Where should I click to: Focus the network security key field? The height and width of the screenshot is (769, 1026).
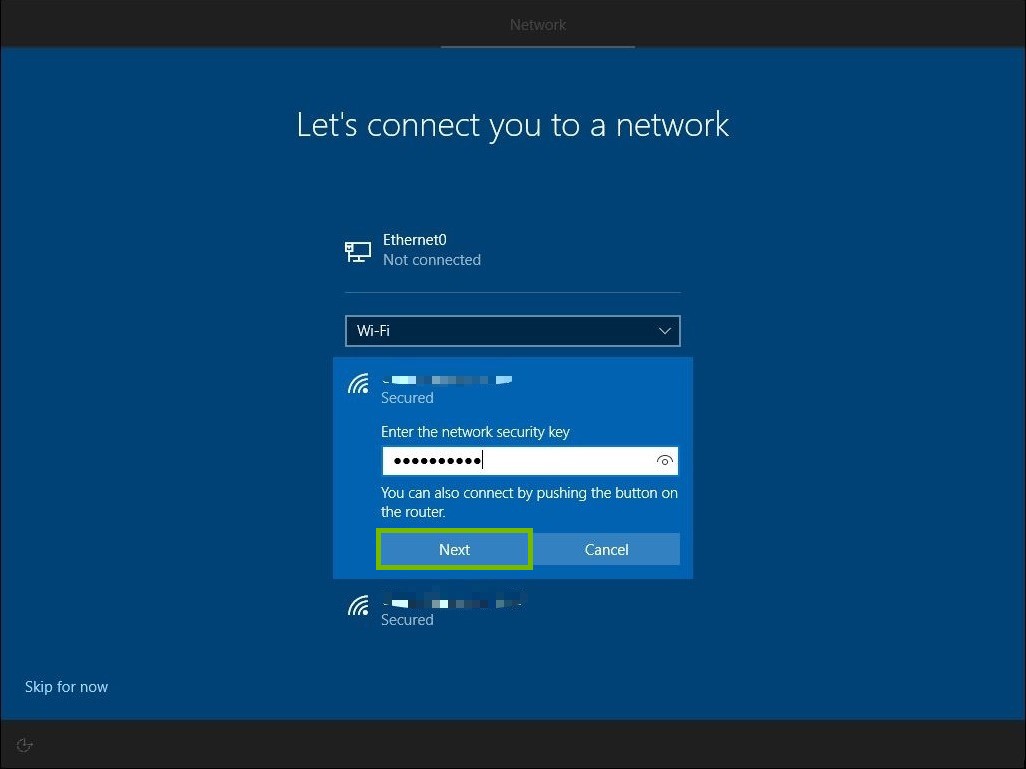coord(529,461)
